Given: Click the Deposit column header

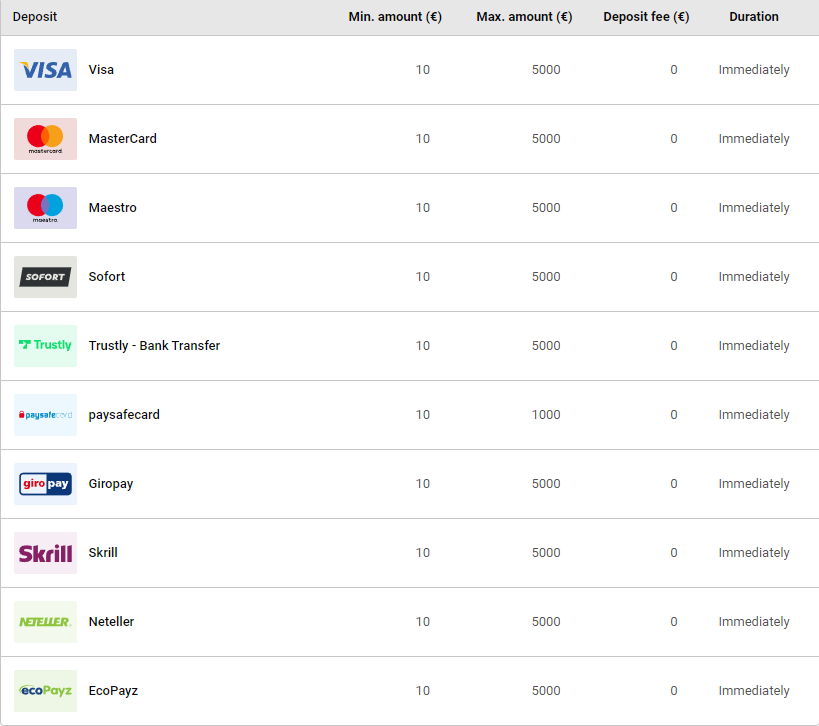Looking at the screenshot, I should tap(35, 17).
